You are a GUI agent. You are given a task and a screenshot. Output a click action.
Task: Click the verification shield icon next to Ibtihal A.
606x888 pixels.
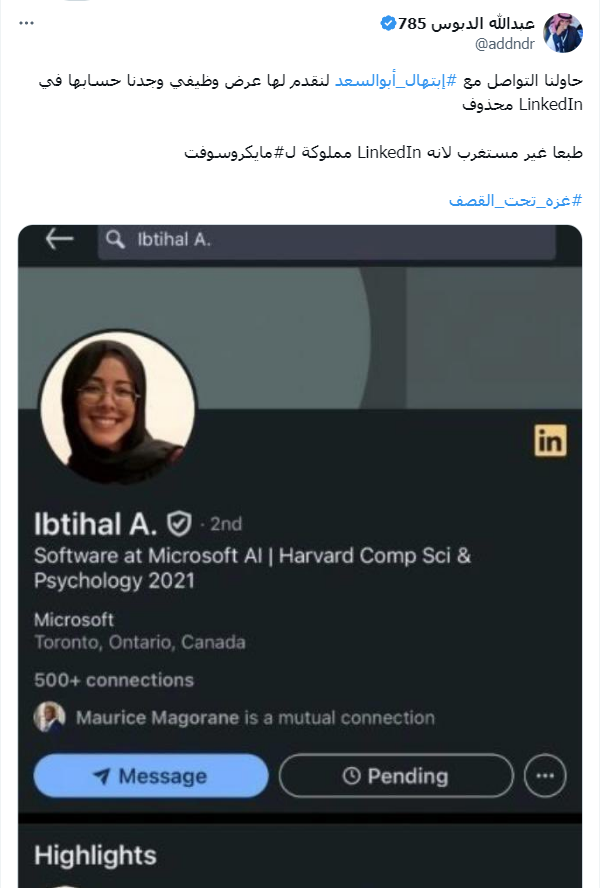pyautogui.click(x=179, y=524)
